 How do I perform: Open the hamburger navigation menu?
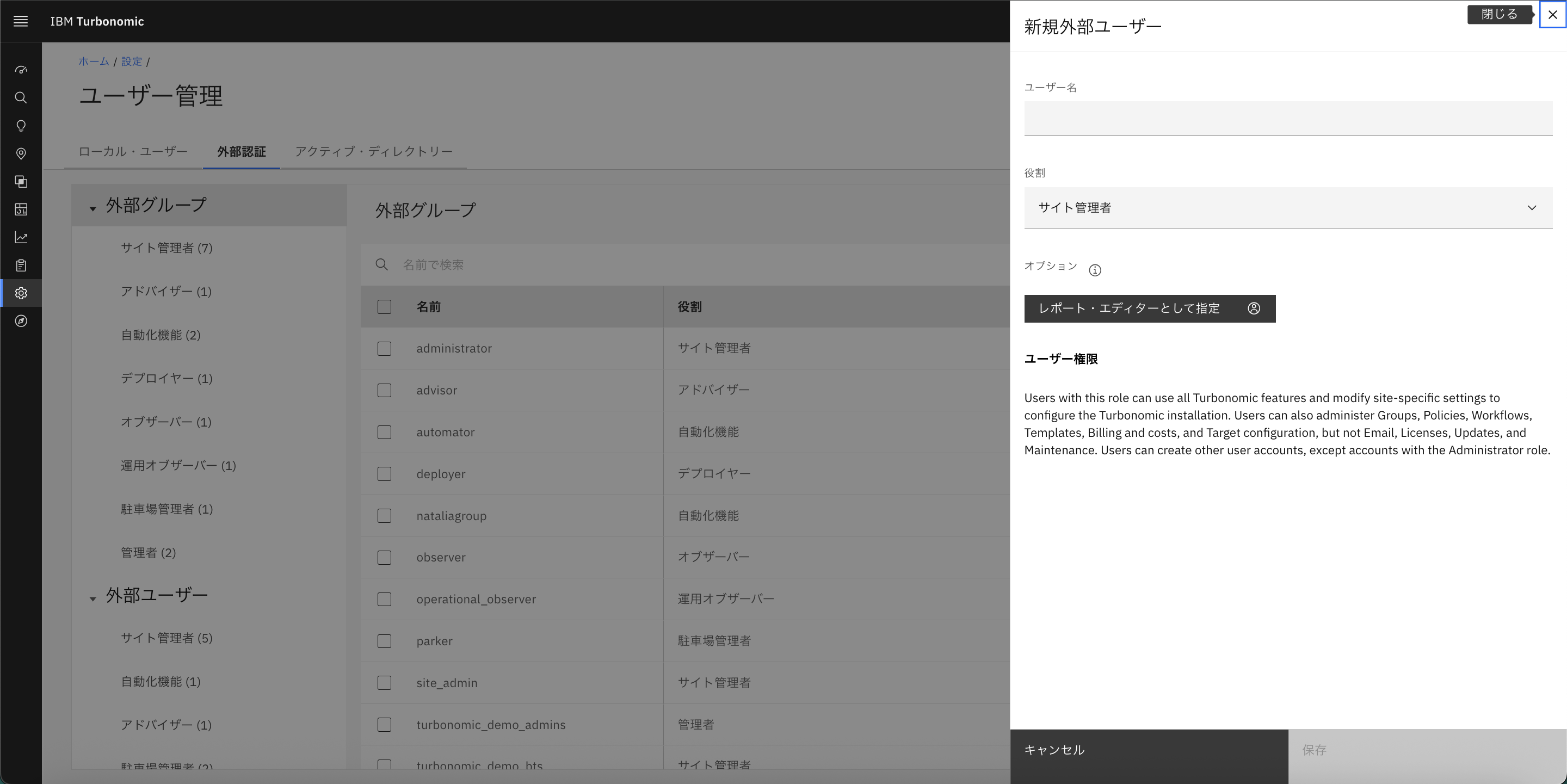pyautogui.click(x=21, y=21)
